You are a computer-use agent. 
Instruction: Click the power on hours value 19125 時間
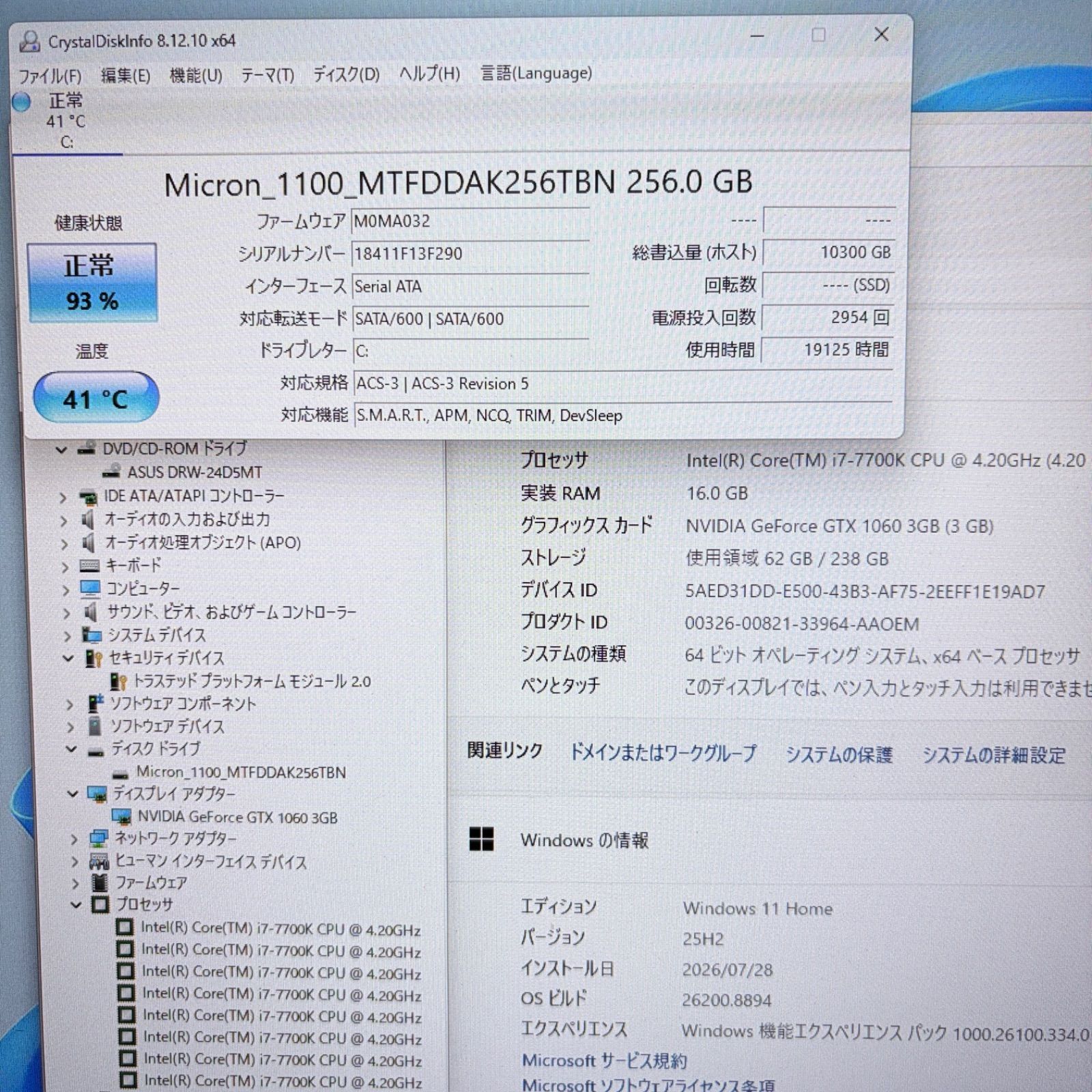point(827,350)
